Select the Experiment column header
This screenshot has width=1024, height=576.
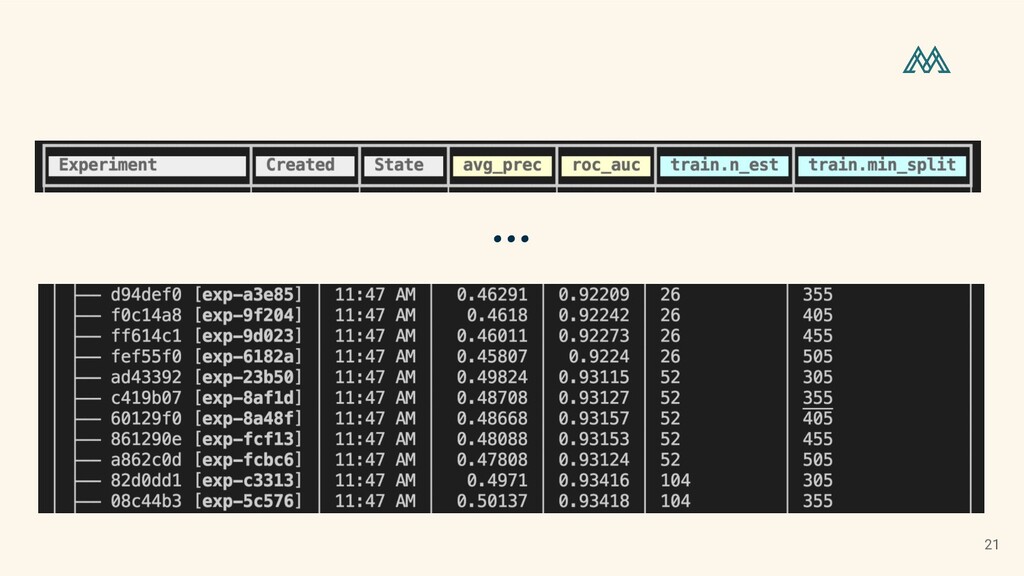147,165
